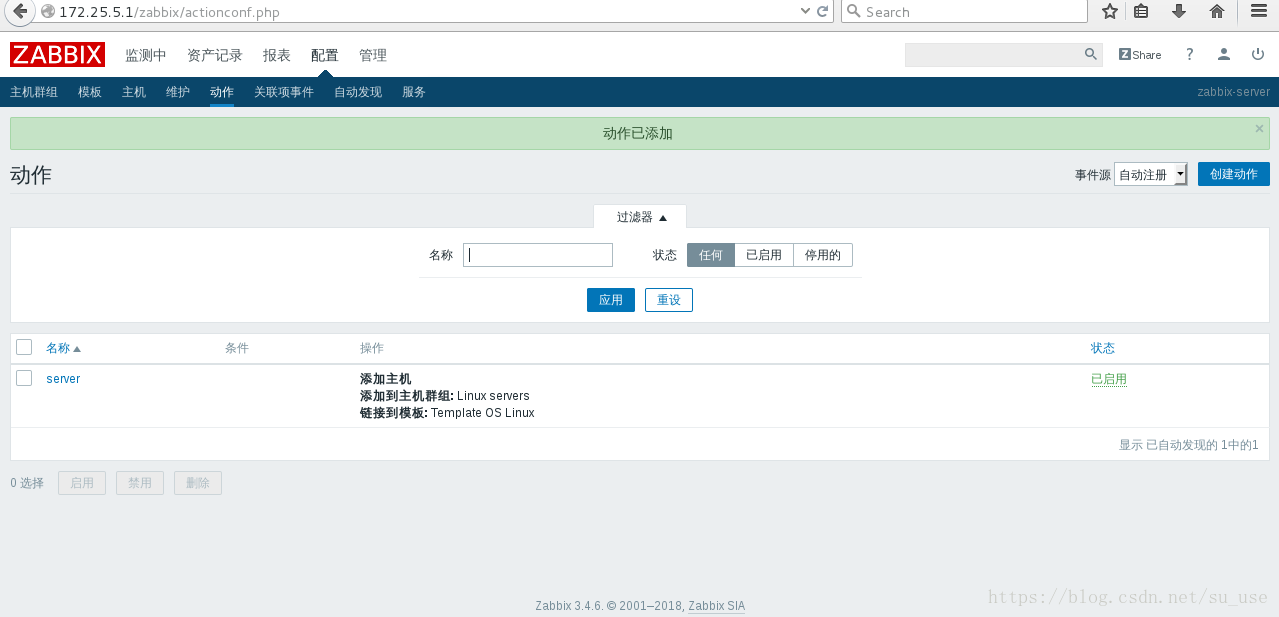Click the 名称 filter text field
Image resolution: width=1279 pixels, height=617 pixels.
coord(538,255)
